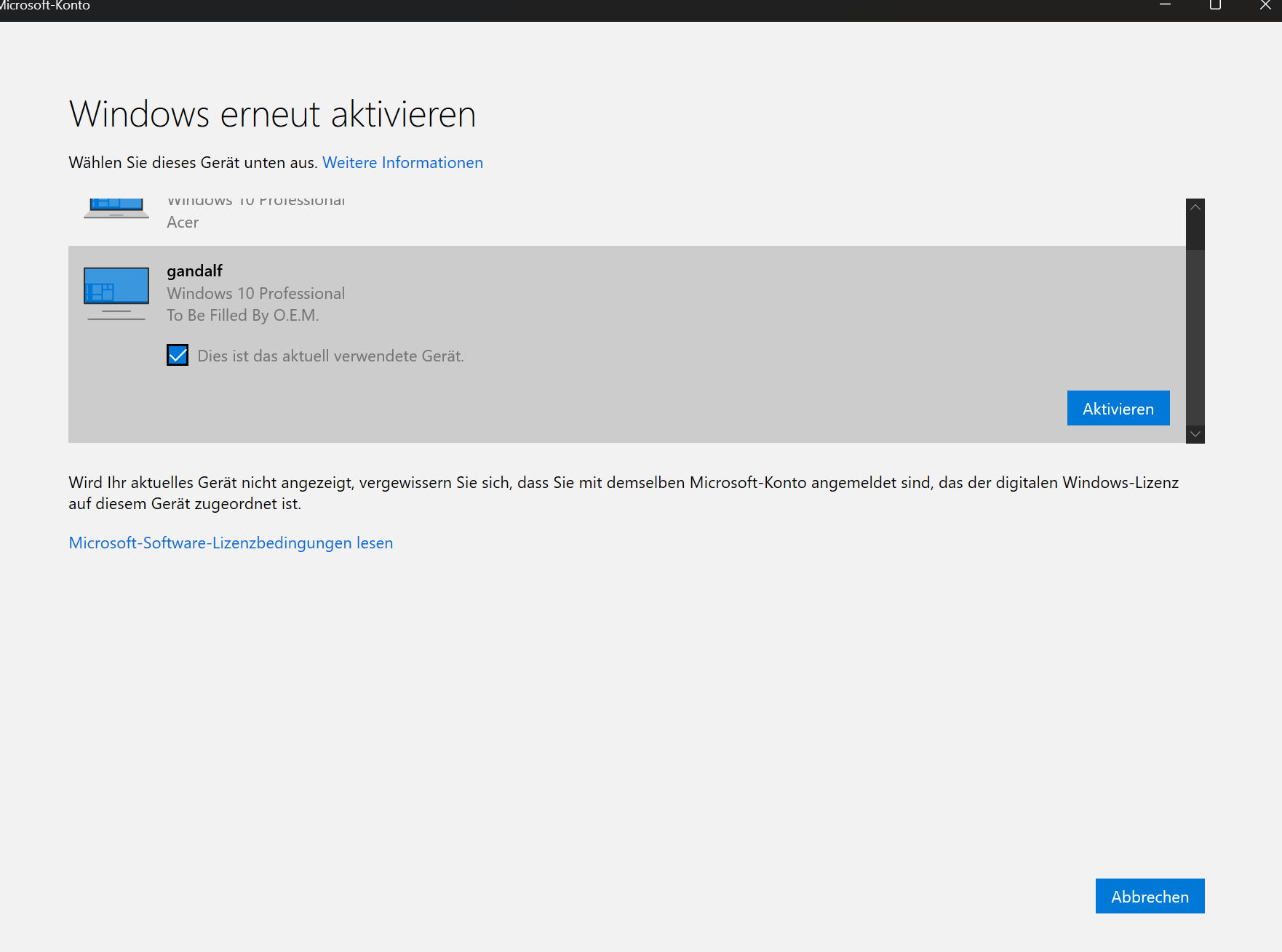This screenshot has height=952, width=1282.
Task: Click the Aktivieren button
Action: [x=1118, y=408]
